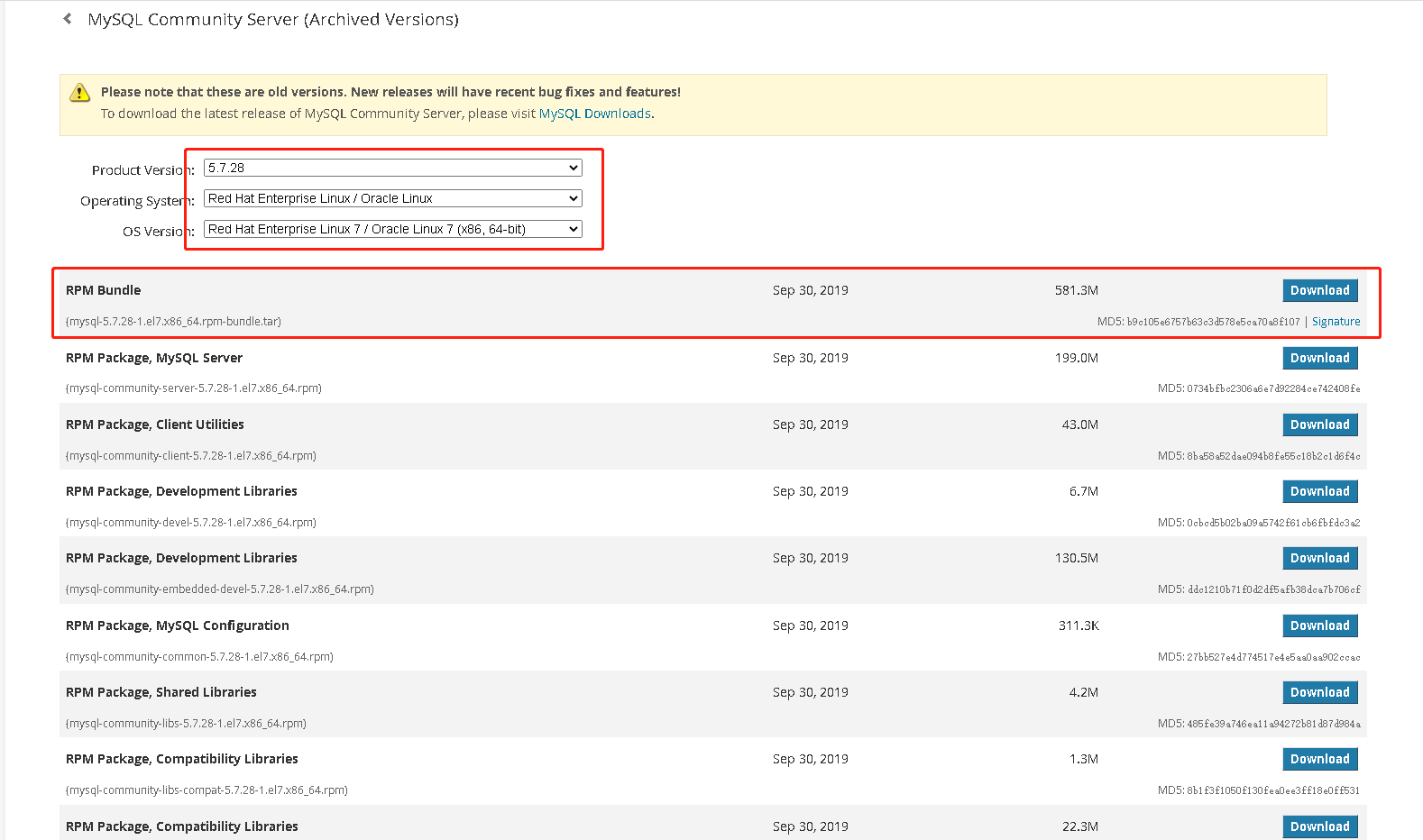Download the MySQL Configuration RPM package

(x=1319, y=625)
